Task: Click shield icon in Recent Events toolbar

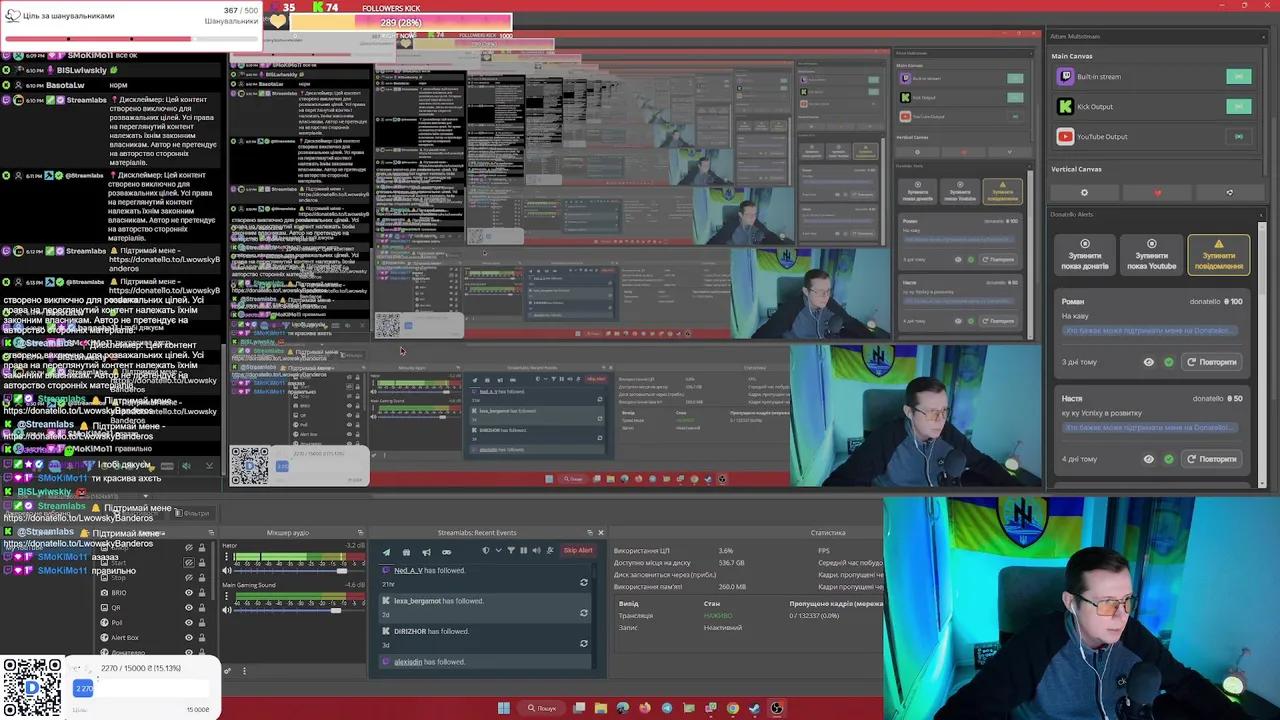Action: point(486,550)
